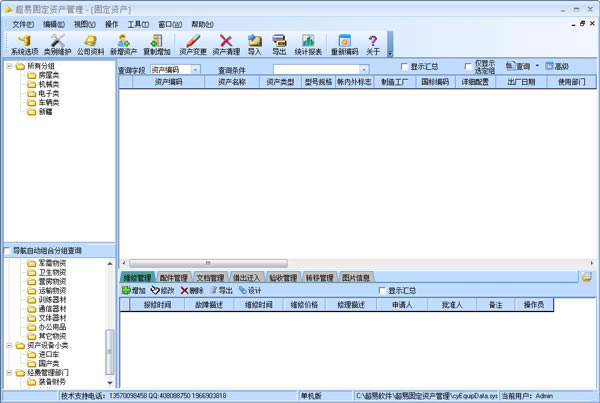This screenshot has width=600, height=403.
Task: Click the 查询 search button
Action: pyautogui.click(x=518, y=67)
